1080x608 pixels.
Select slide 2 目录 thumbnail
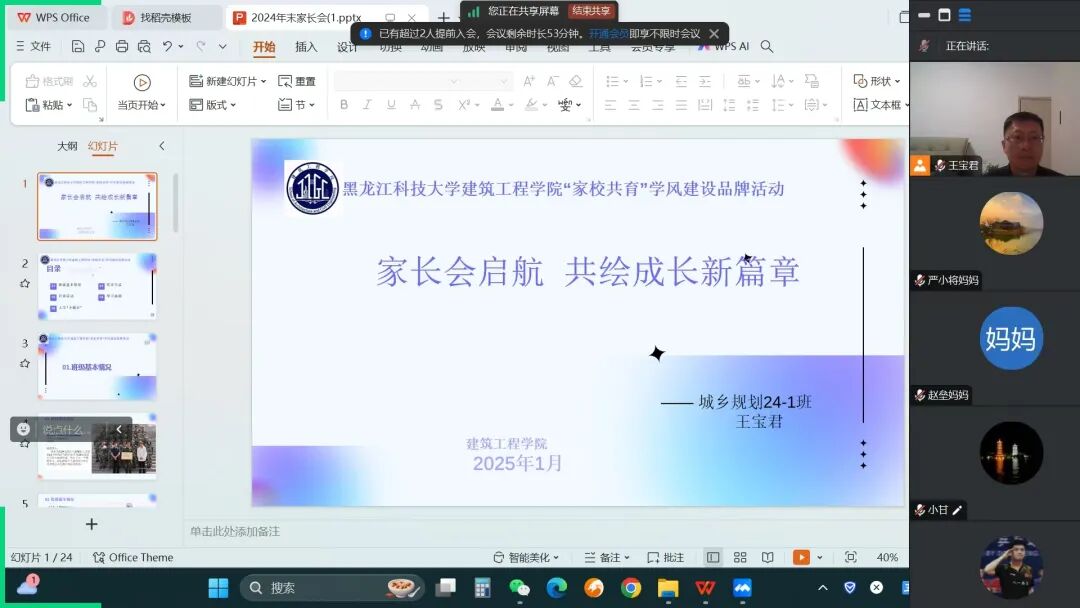97,286
